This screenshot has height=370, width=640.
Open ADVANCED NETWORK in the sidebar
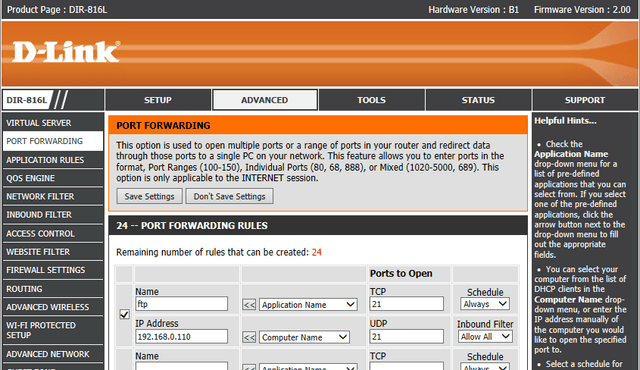(x=53, y=354)
